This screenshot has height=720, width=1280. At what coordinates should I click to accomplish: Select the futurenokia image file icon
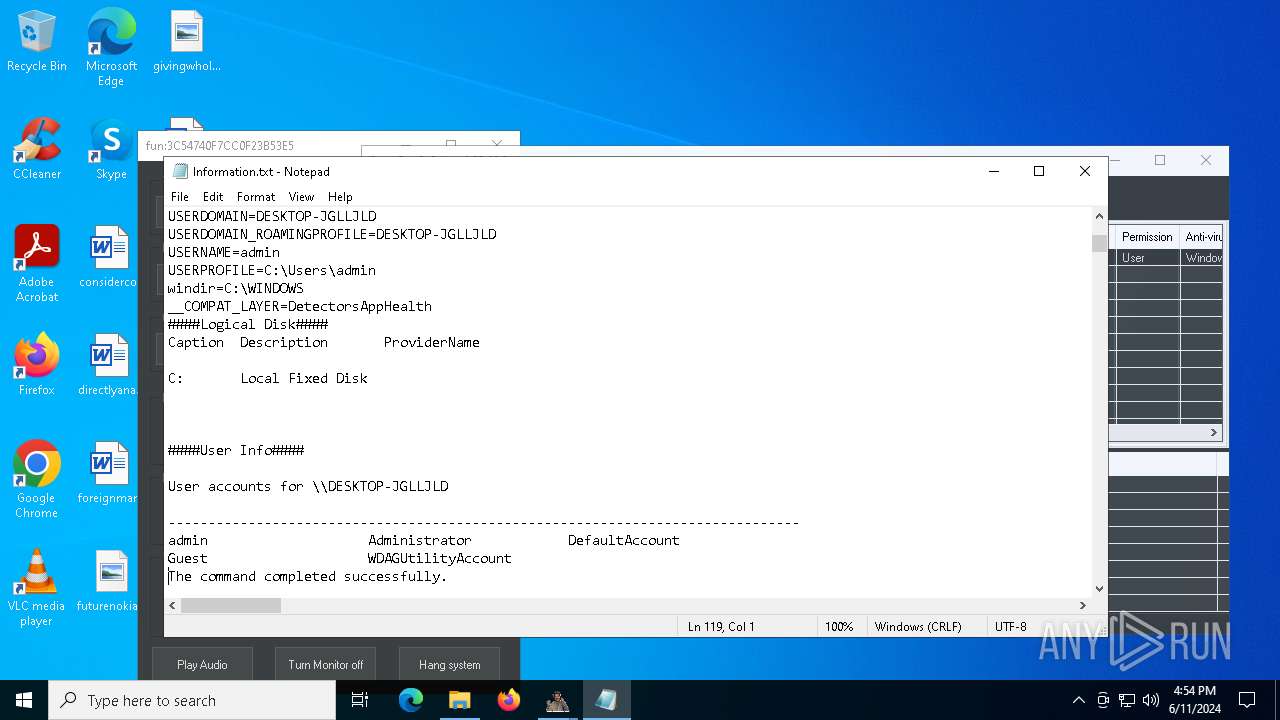[108, 581]
